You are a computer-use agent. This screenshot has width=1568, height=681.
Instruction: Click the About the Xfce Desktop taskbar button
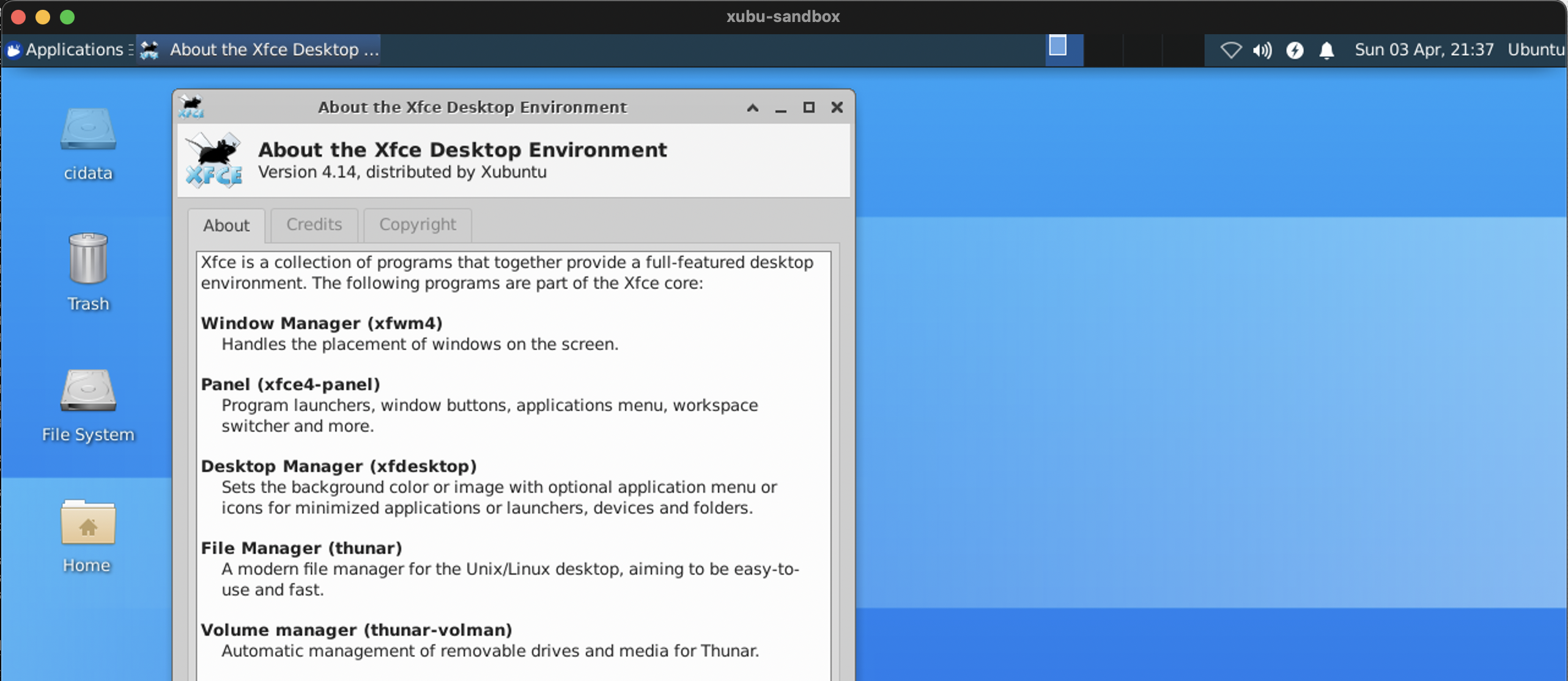pos(258,50)
